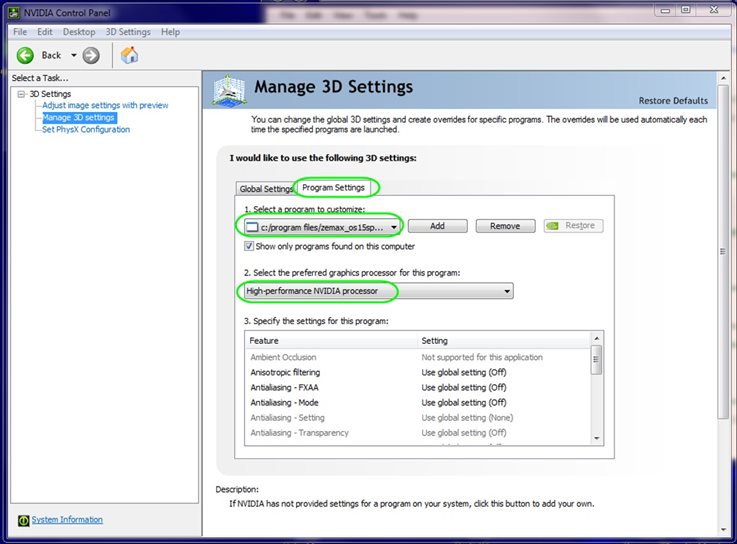Image resolution: width=737 pixels, height=544 pixels.
Task: Click the FXAA Use global setting value
Action: [464, 387]
